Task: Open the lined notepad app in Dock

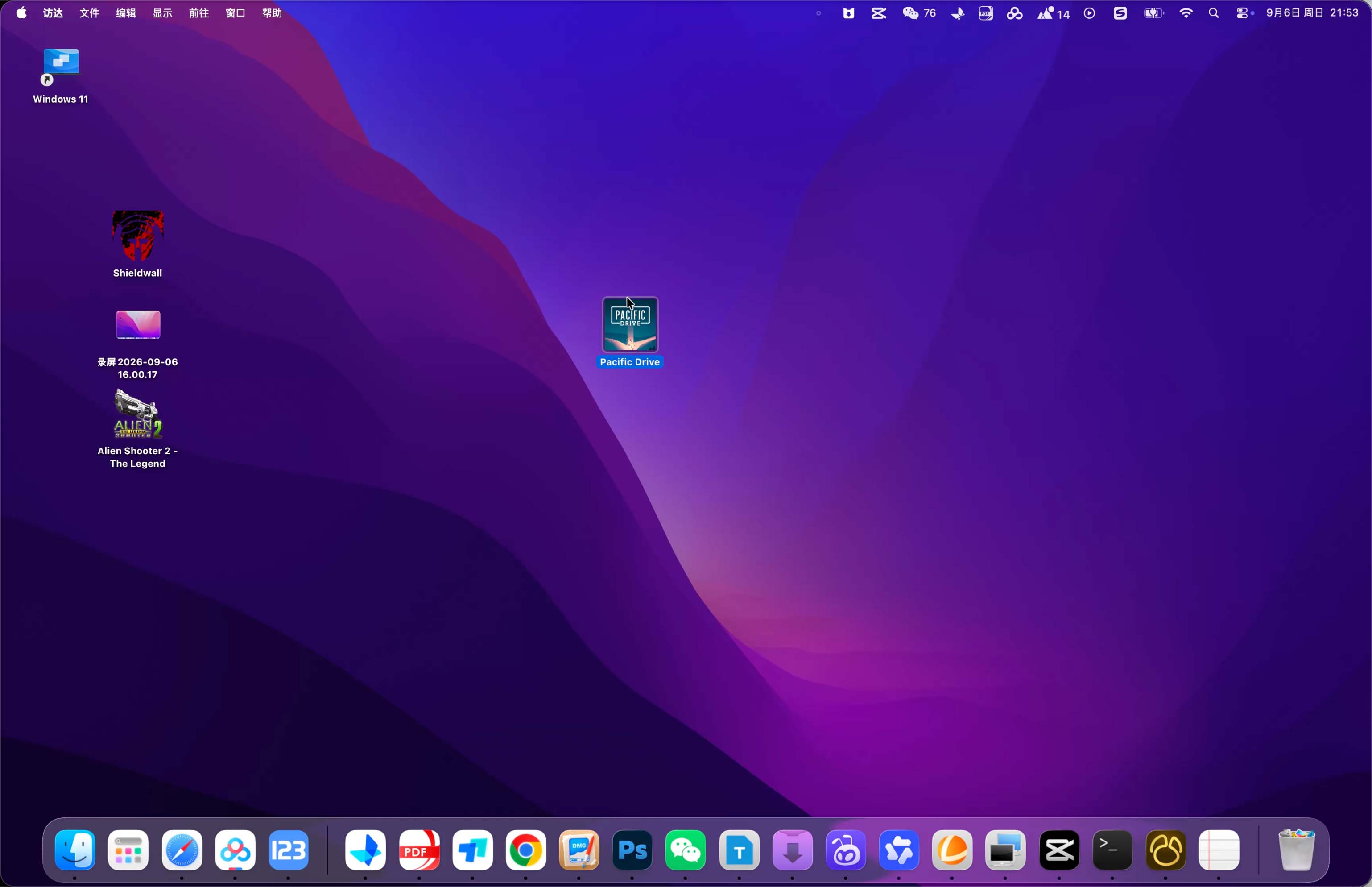Action: coord(1219,850)
